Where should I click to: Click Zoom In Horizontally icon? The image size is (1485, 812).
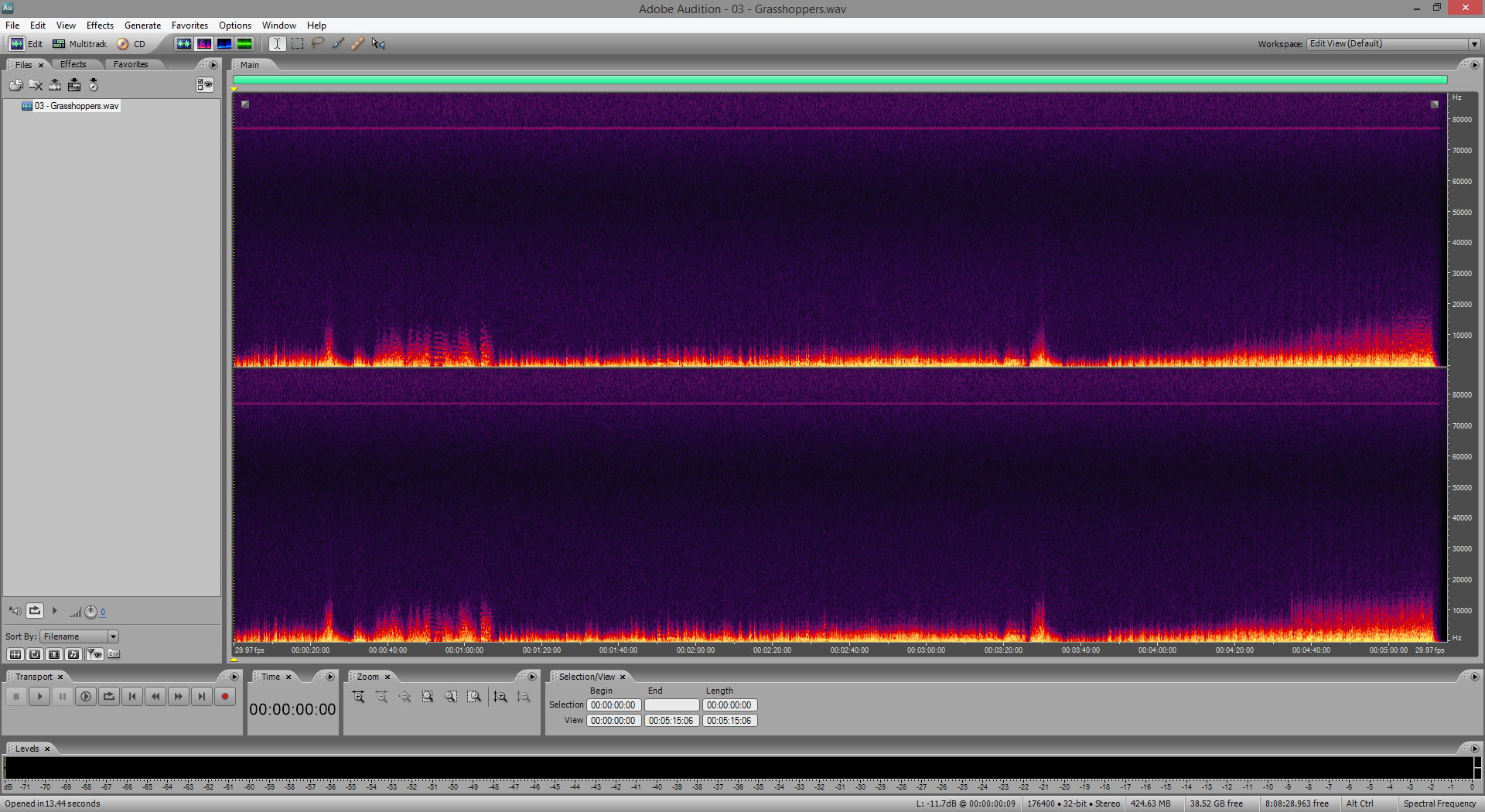click(x=359, y=697)
